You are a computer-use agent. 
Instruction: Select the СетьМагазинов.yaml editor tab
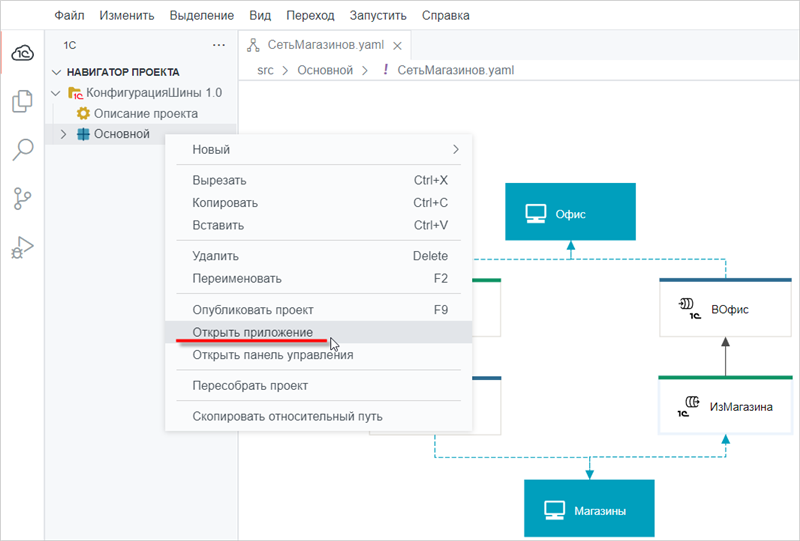point(324,45)
